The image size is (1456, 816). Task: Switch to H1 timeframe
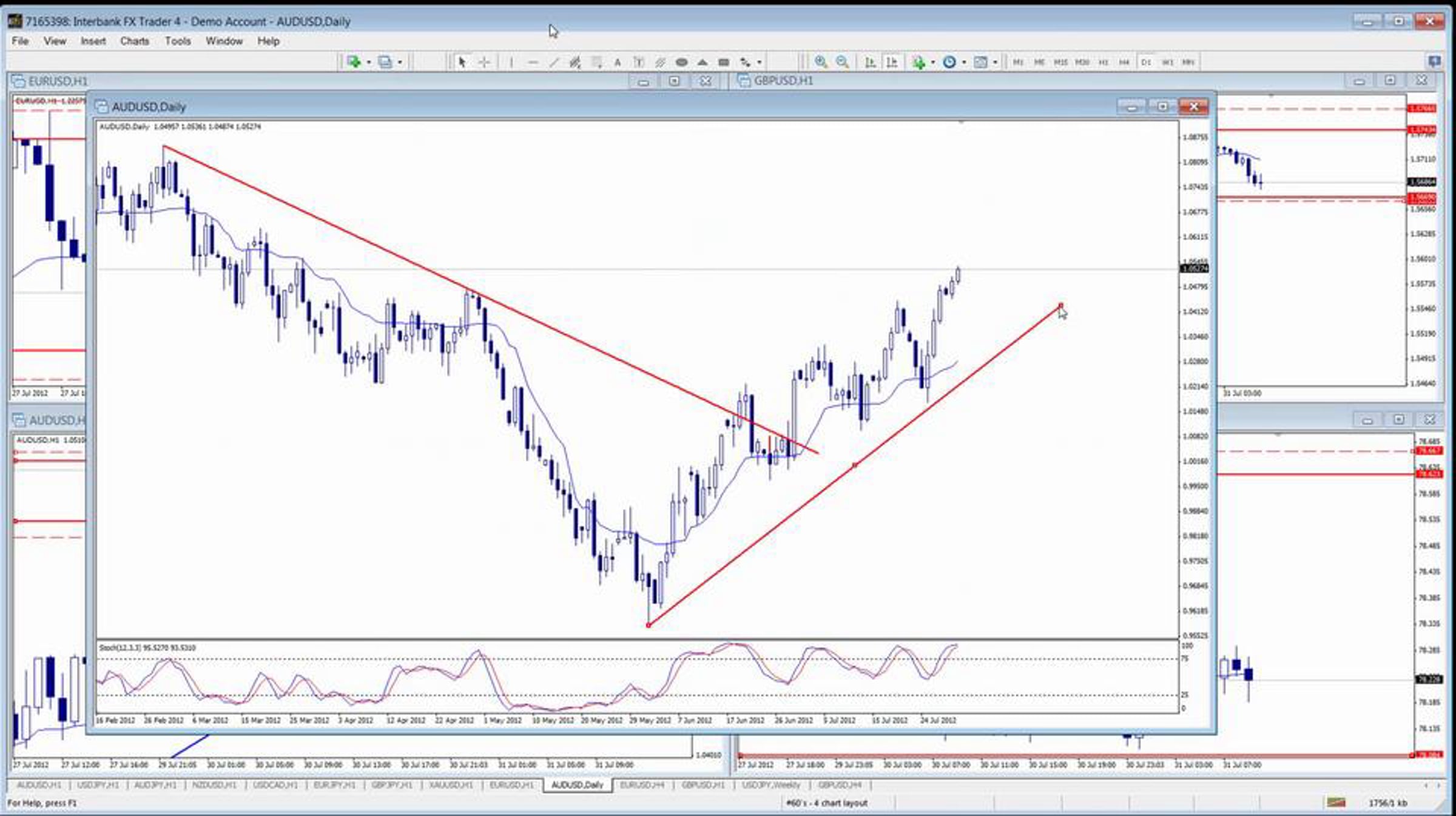(1104, 62)
